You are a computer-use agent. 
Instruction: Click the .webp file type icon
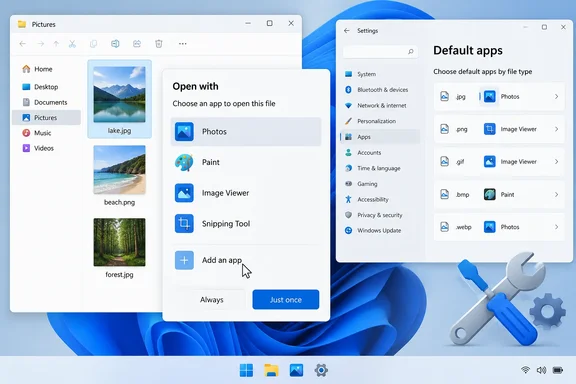coord(444,227)
